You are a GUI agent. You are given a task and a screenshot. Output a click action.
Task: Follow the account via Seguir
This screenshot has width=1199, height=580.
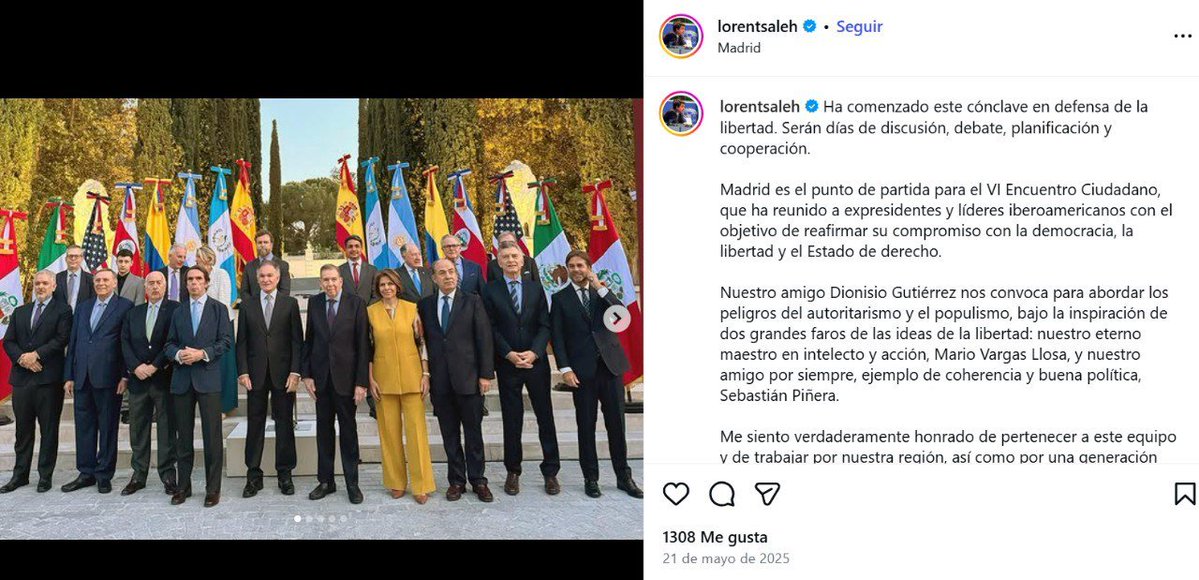[859, 26]
